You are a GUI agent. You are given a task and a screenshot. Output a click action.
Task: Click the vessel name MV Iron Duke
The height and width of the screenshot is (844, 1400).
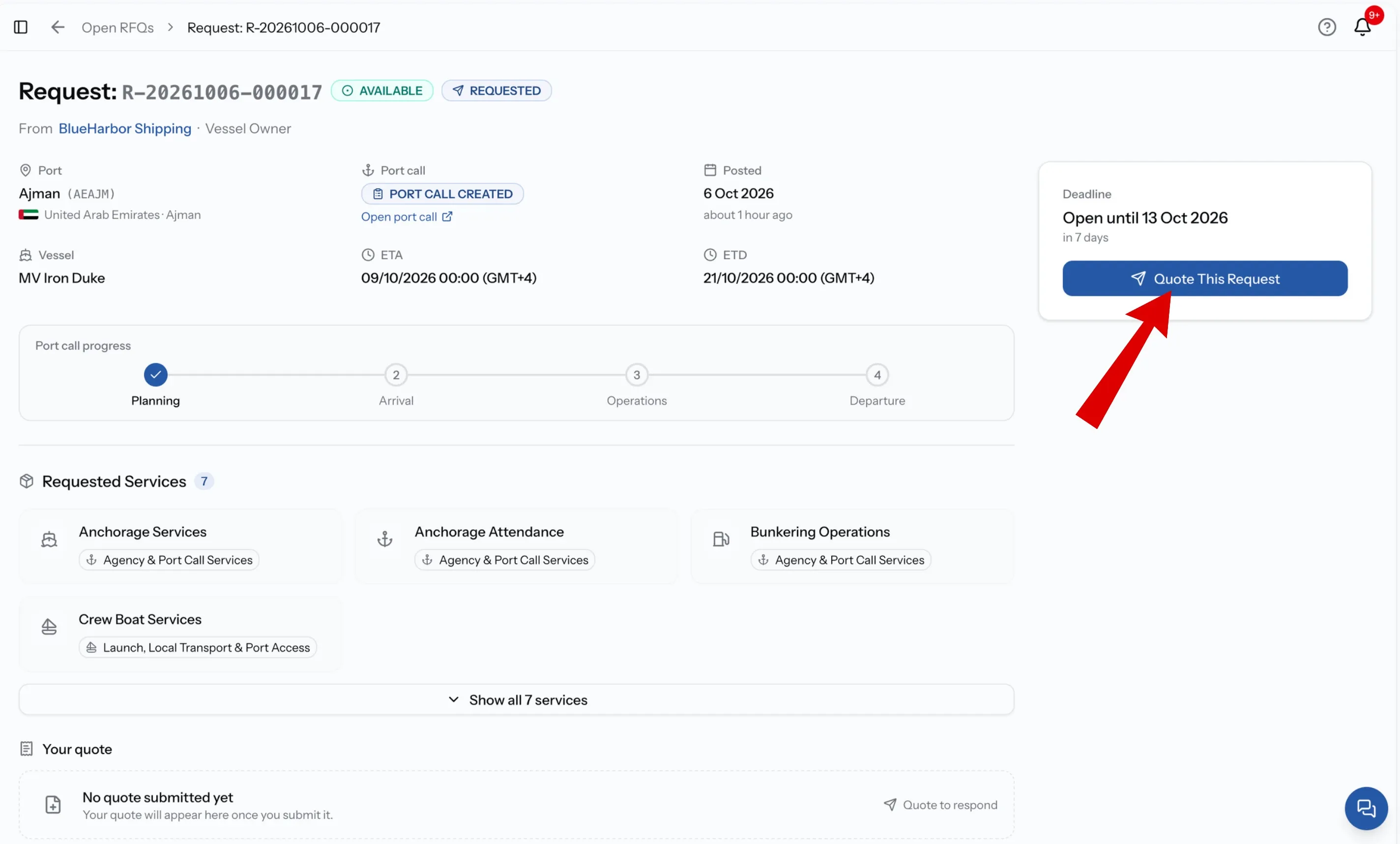(62, 278)
